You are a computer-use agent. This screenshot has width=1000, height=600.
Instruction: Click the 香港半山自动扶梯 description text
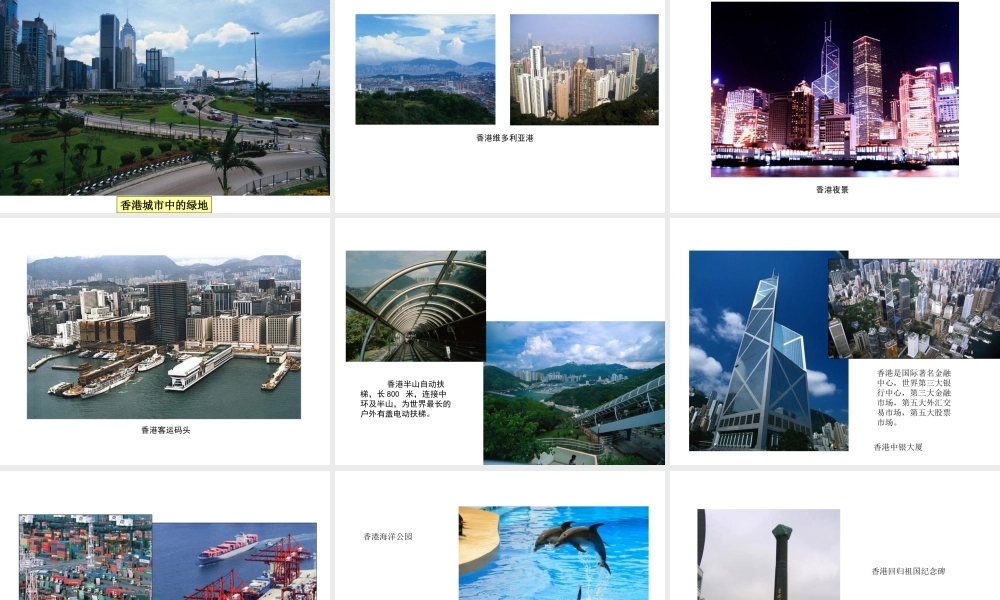point(405,399)
